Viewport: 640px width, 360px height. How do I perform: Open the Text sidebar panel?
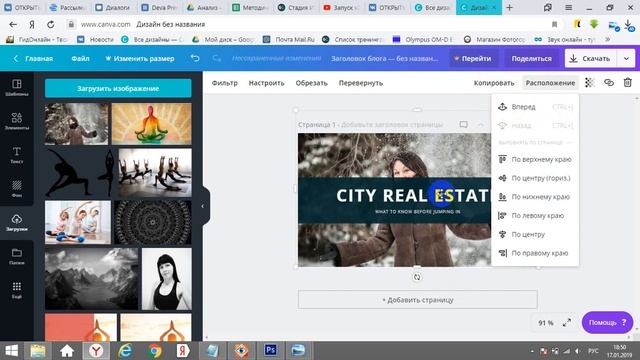(x=17, y=155)
